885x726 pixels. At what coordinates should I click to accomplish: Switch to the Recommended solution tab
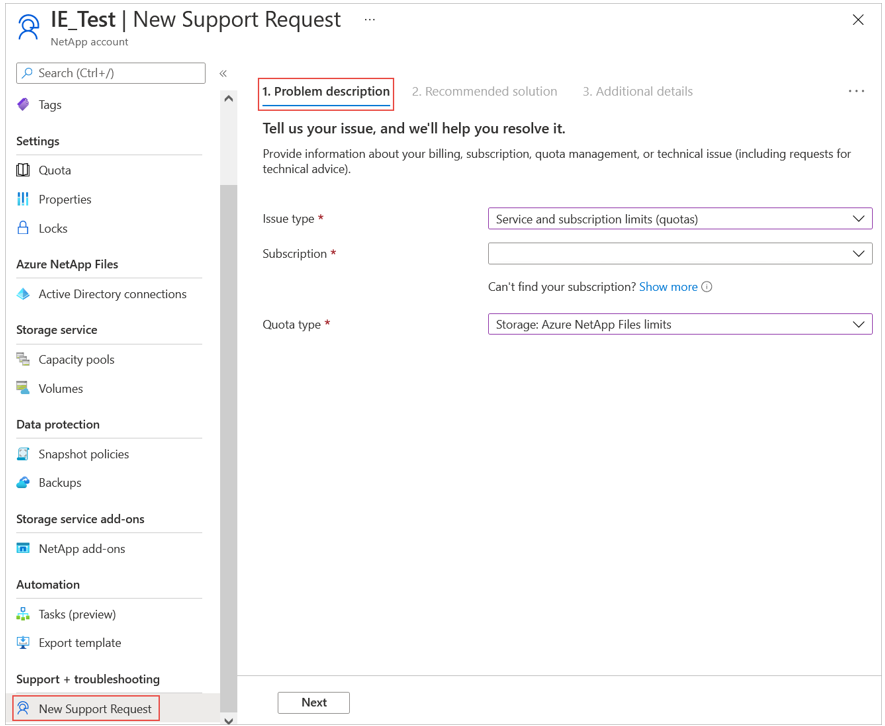click(485, 91)
